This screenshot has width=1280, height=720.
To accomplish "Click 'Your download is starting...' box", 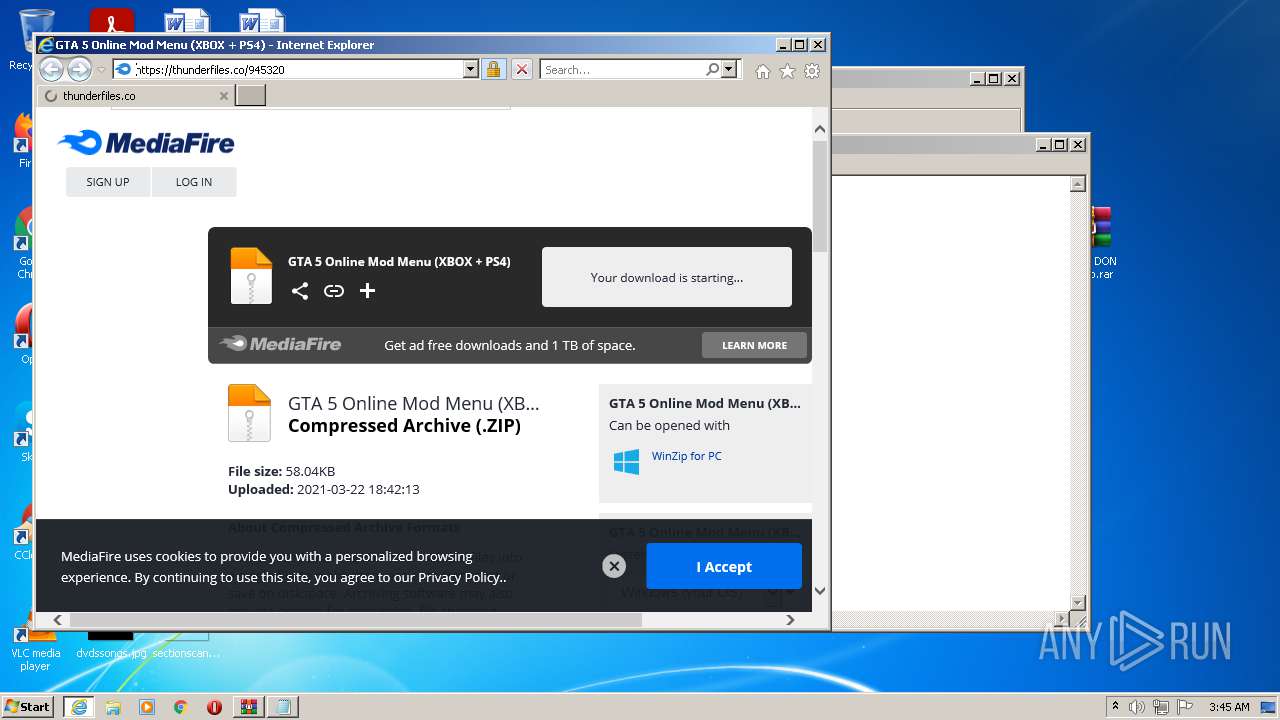I will pyautogui.click(x=667, y=277).
